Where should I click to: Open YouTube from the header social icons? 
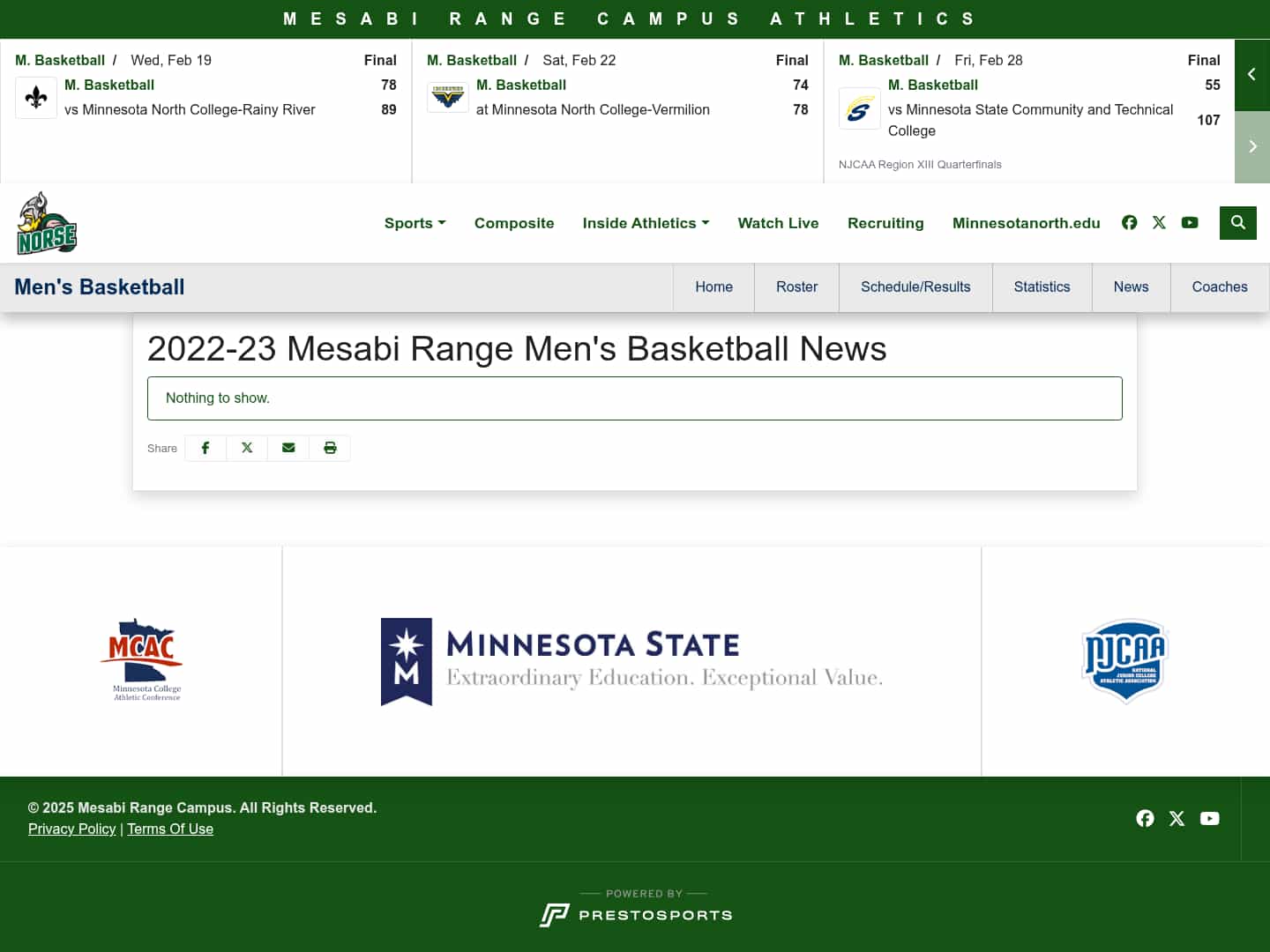tap(1190, 223)
